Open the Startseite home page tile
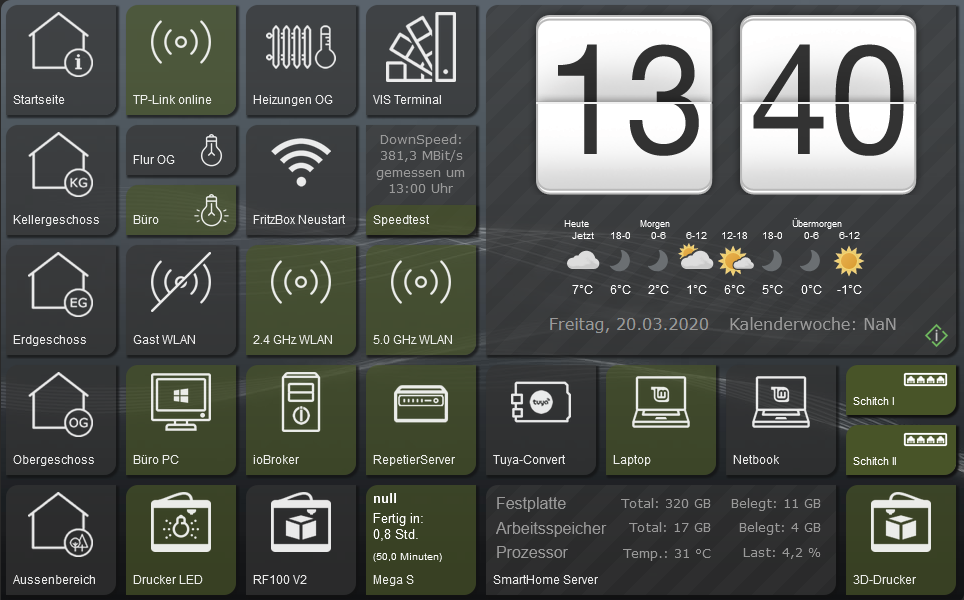 (61, 61)
